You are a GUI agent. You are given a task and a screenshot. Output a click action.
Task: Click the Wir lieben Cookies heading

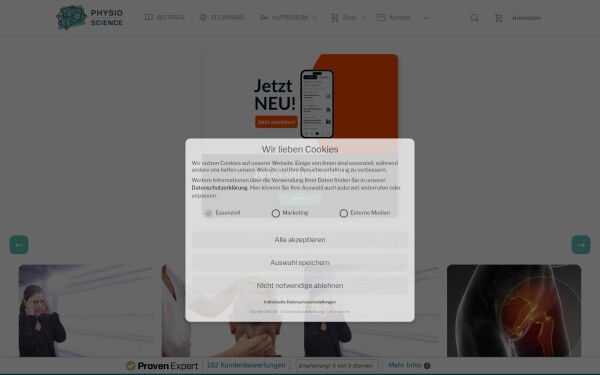coord(300,149)
